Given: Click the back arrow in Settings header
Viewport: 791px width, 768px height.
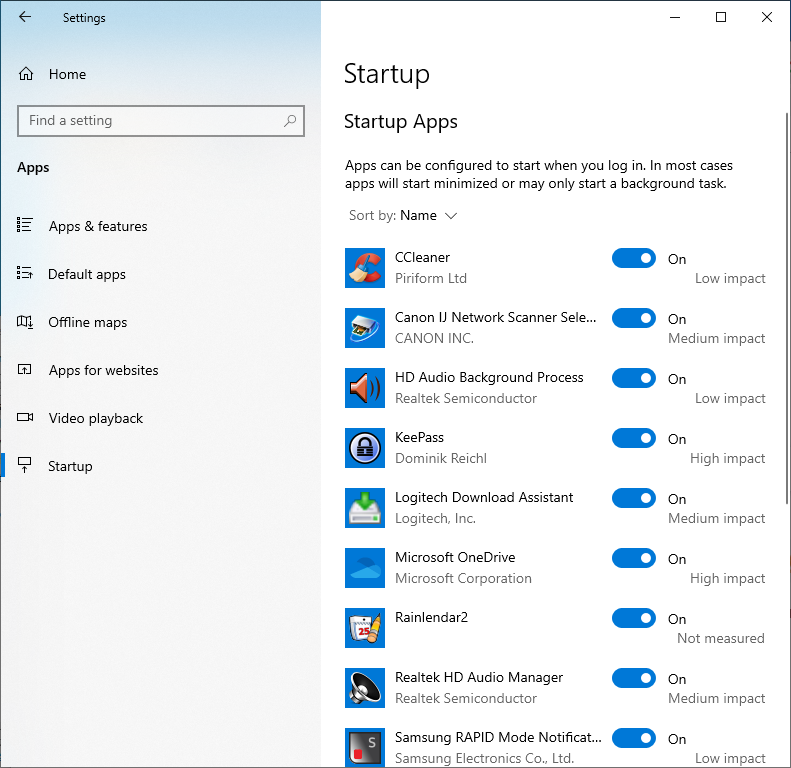Looking at the screenshot, I should click(x=25, y=17).
